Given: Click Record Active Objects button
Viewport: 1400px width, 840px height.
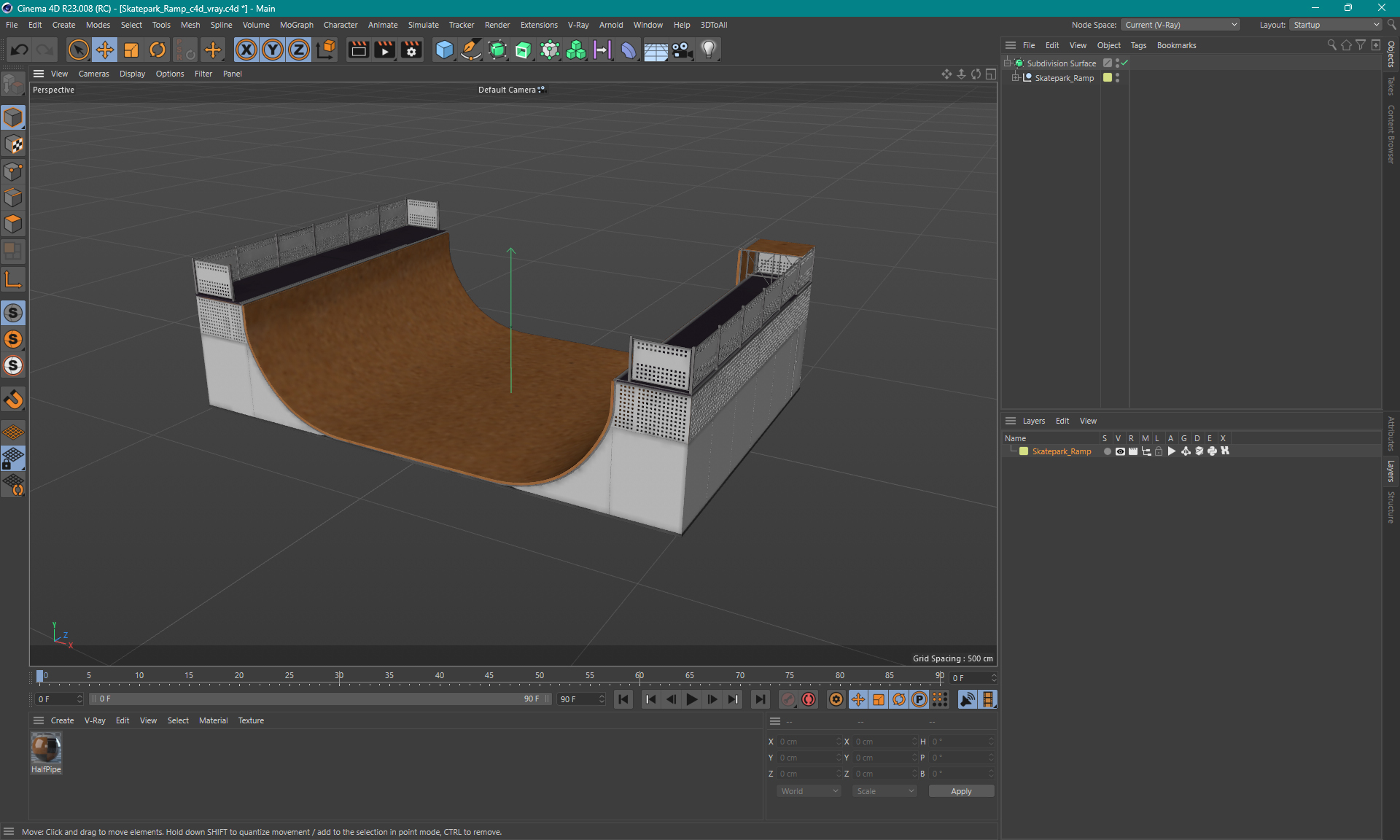Looking at the screenshot, I should (788, 699).
